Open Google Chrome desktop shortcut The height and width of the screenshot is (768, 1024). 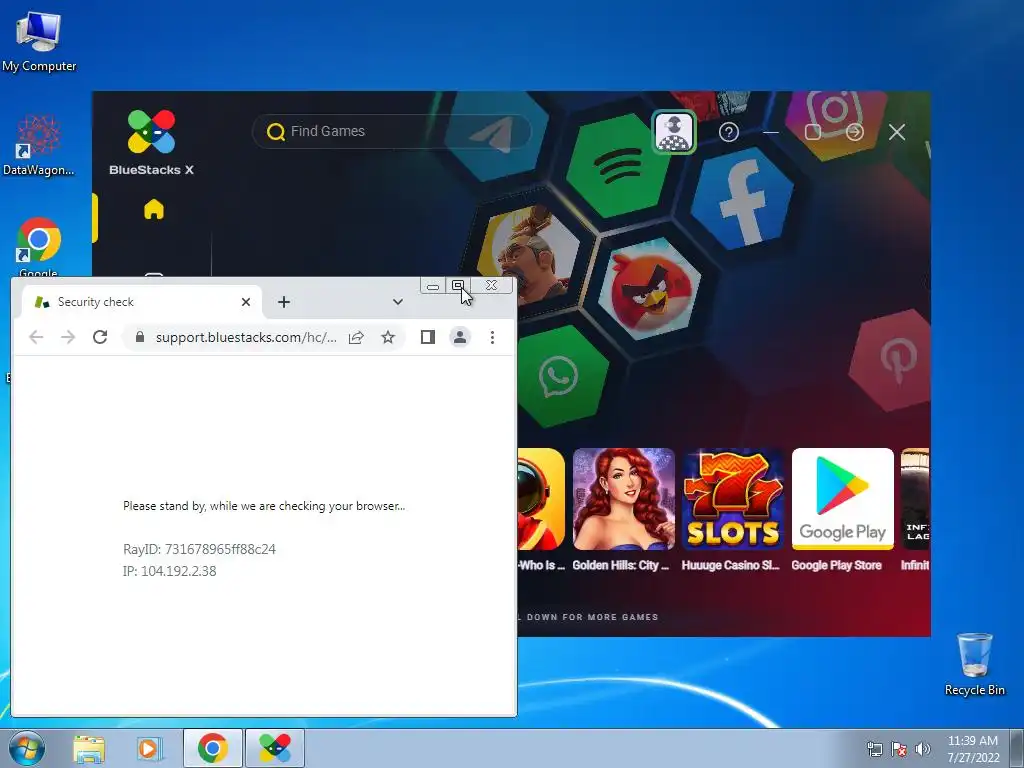click(x=39, y=247)
